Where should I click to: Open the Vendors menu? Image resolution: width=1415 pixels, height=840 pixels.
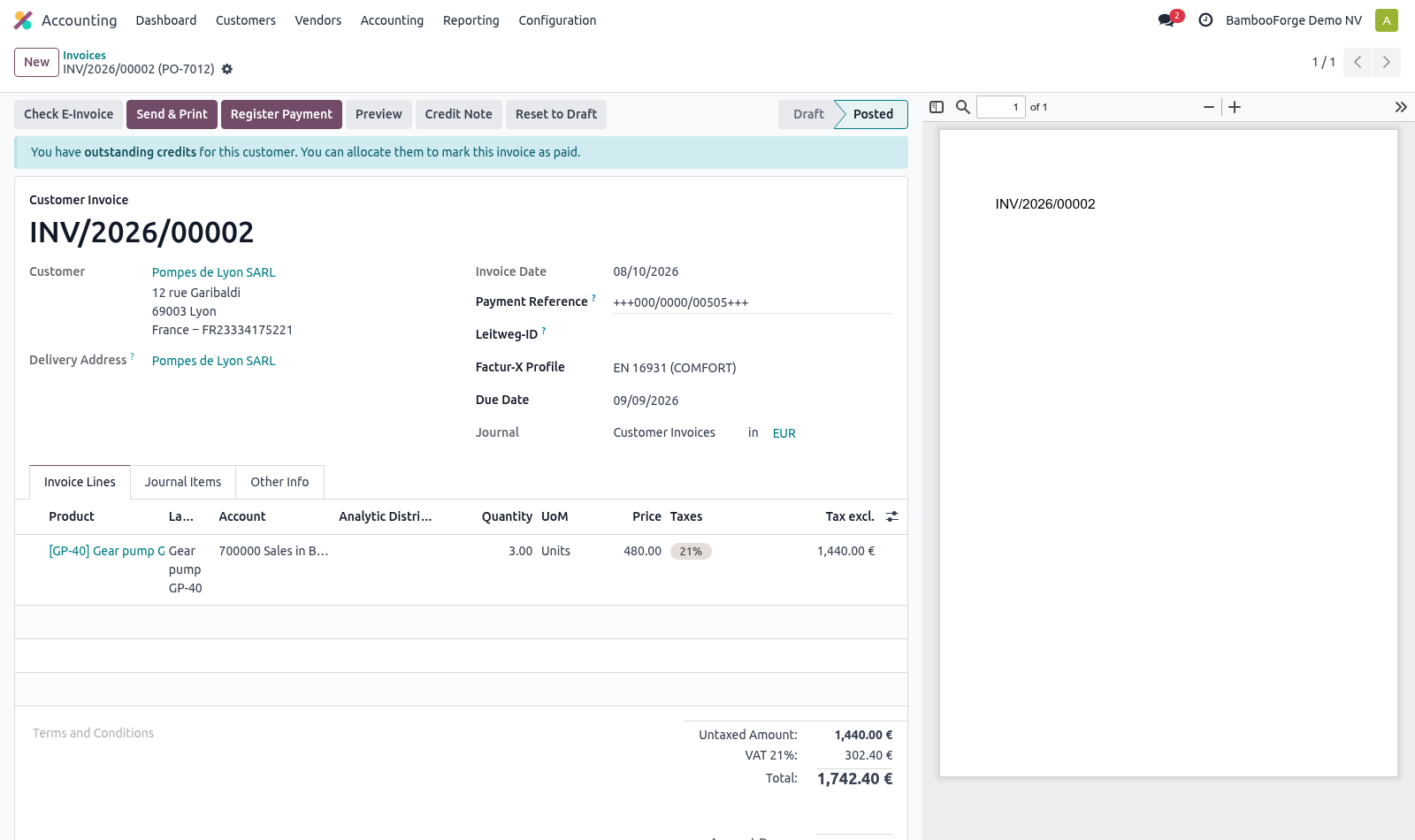(318, 20)
